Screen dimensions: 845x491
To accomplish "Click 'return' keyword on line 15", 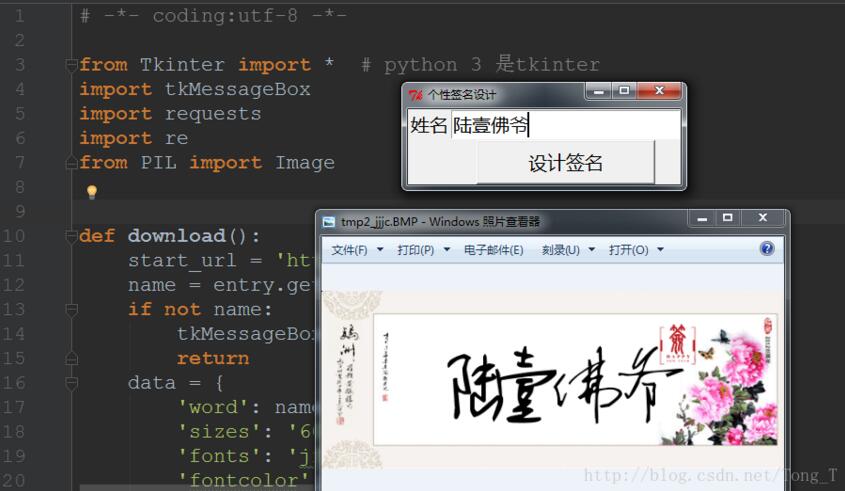I will click(213, 358).
